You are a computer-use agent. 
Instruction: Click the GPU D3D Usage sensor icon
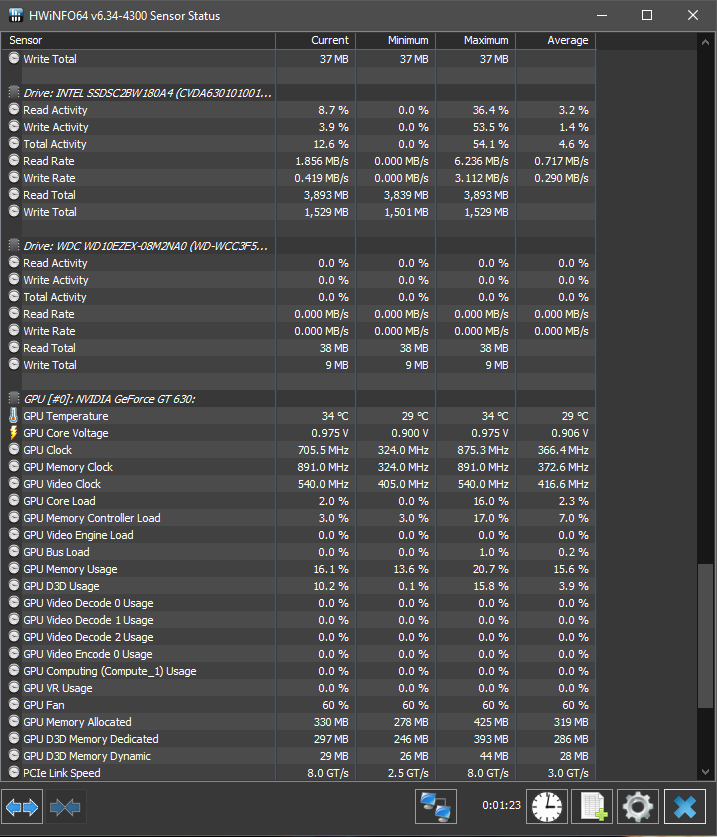(x=14, y=585)
